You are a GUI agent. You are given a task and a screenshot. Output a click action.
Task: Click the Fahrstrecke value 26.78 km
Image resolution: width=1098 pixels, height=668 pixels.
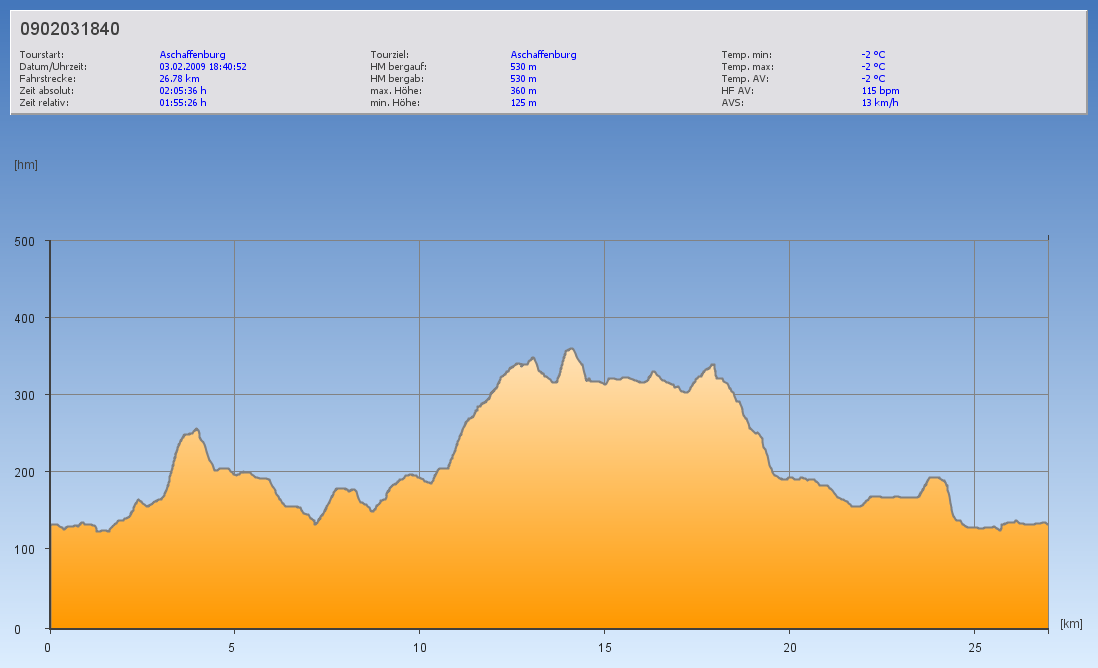(x=179, y=78)
